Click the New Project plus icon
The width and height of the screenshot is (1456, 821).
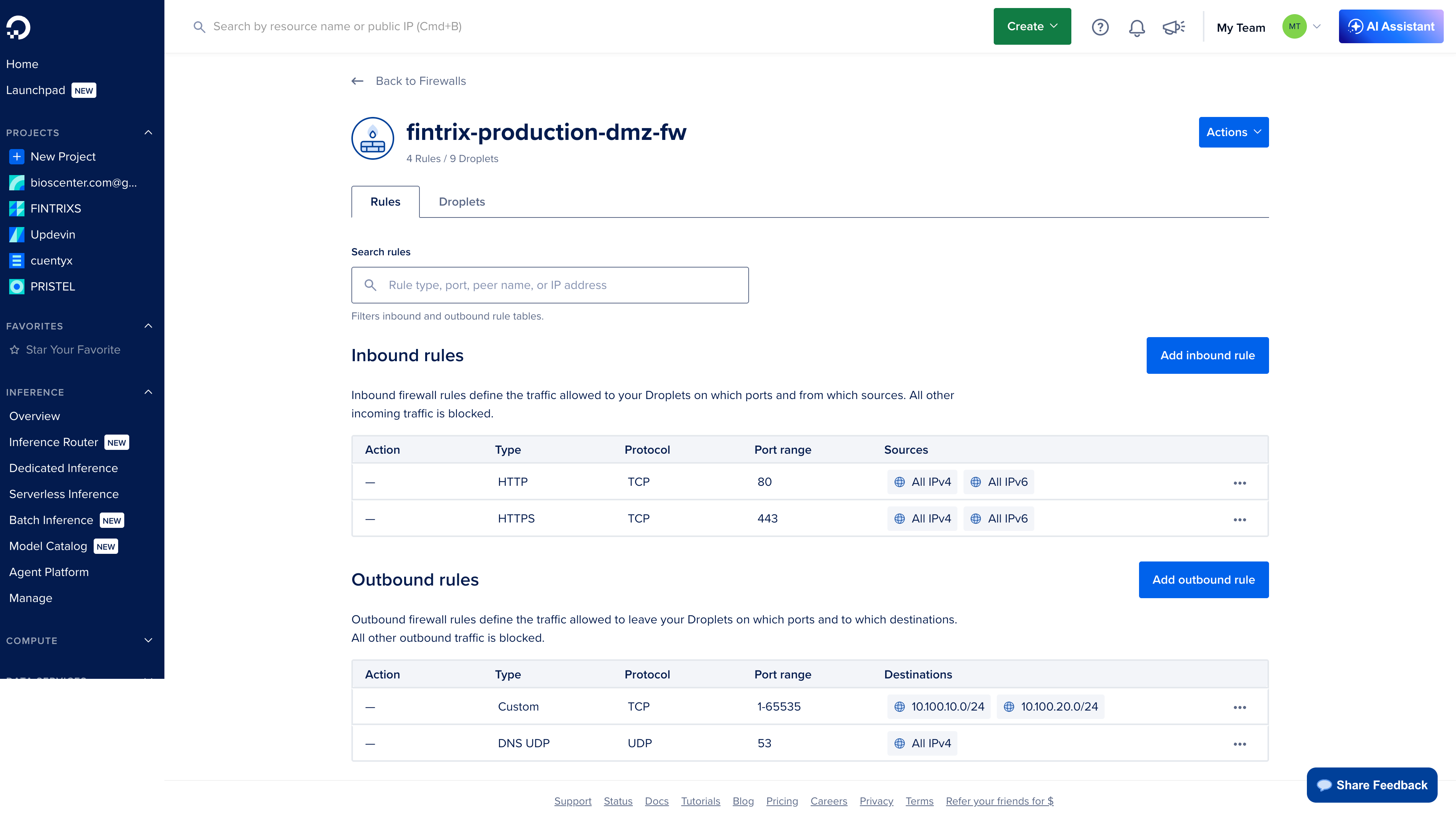(17, 156)
